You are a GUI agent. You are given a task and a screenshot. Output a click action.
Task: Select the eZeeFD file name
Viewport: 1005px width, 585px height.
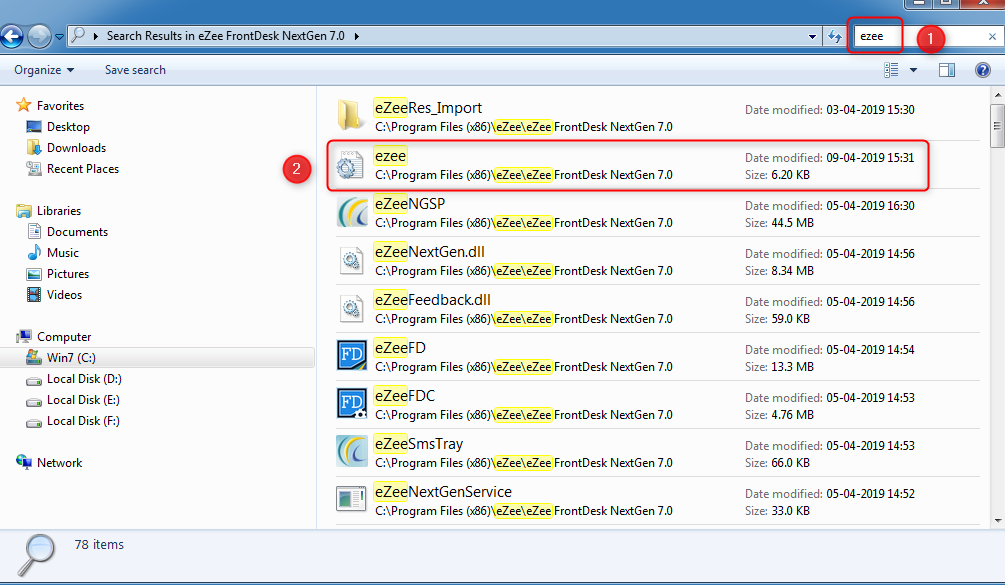point(400,348)
